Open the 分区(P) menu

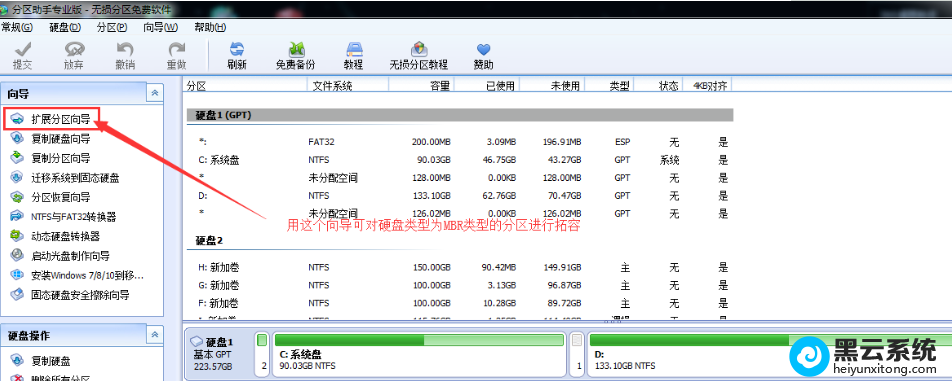click(112, 27)
